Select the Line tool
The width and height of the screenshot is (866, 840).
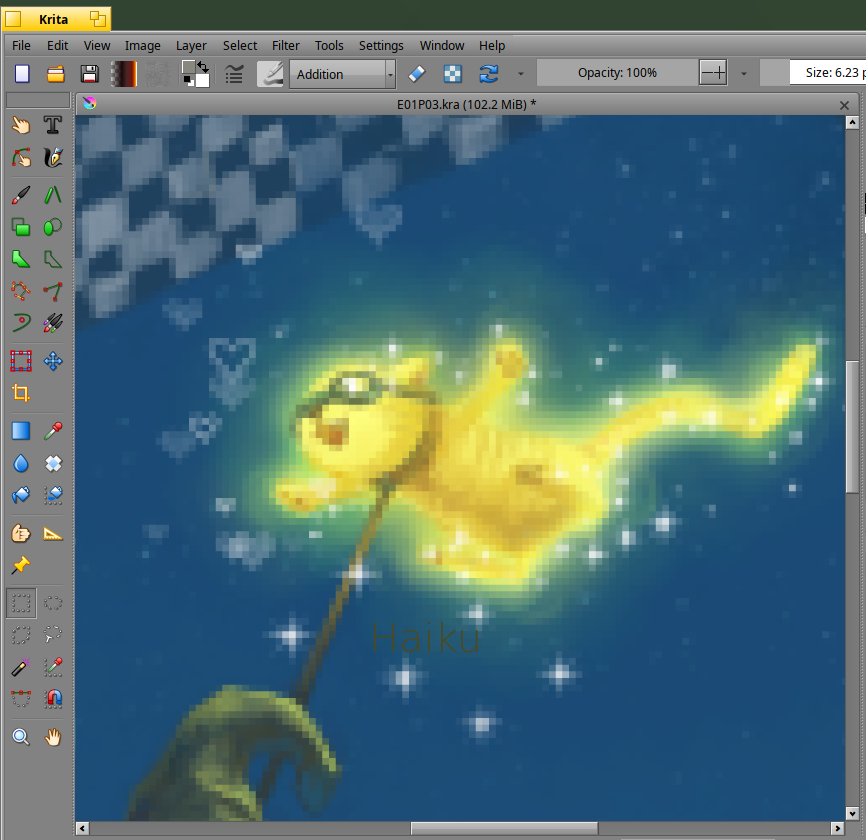tap(53, 195)
